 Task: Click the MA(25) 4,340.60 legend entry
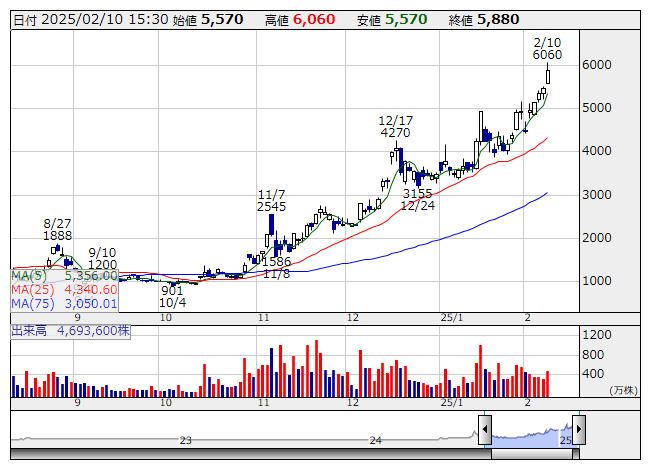pos(64,290)
